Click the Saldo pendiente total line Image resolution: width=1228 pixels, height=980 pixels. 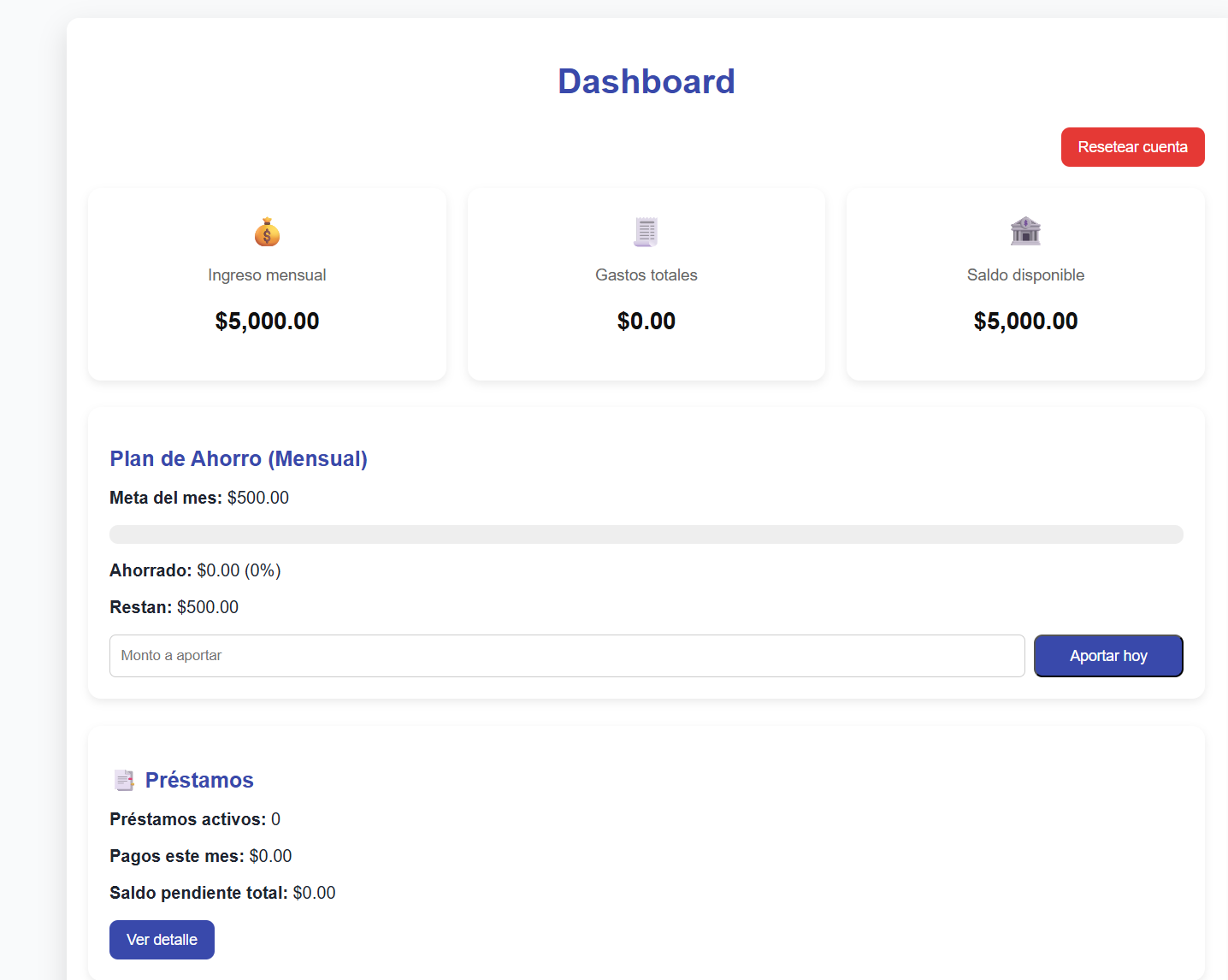[222, 893]
